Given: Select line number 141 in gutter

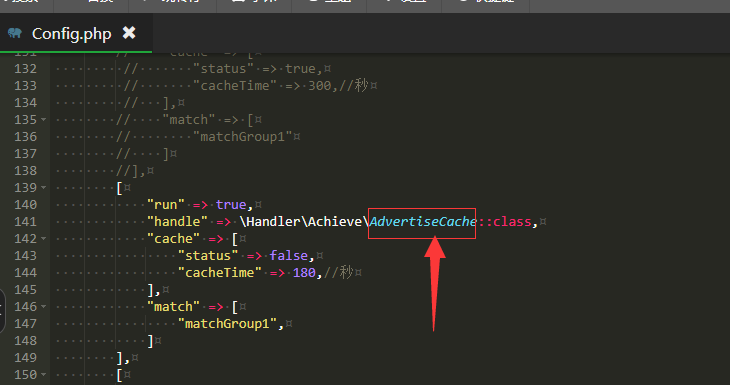Looking at the screenshot, I should (x=25, y=222).
